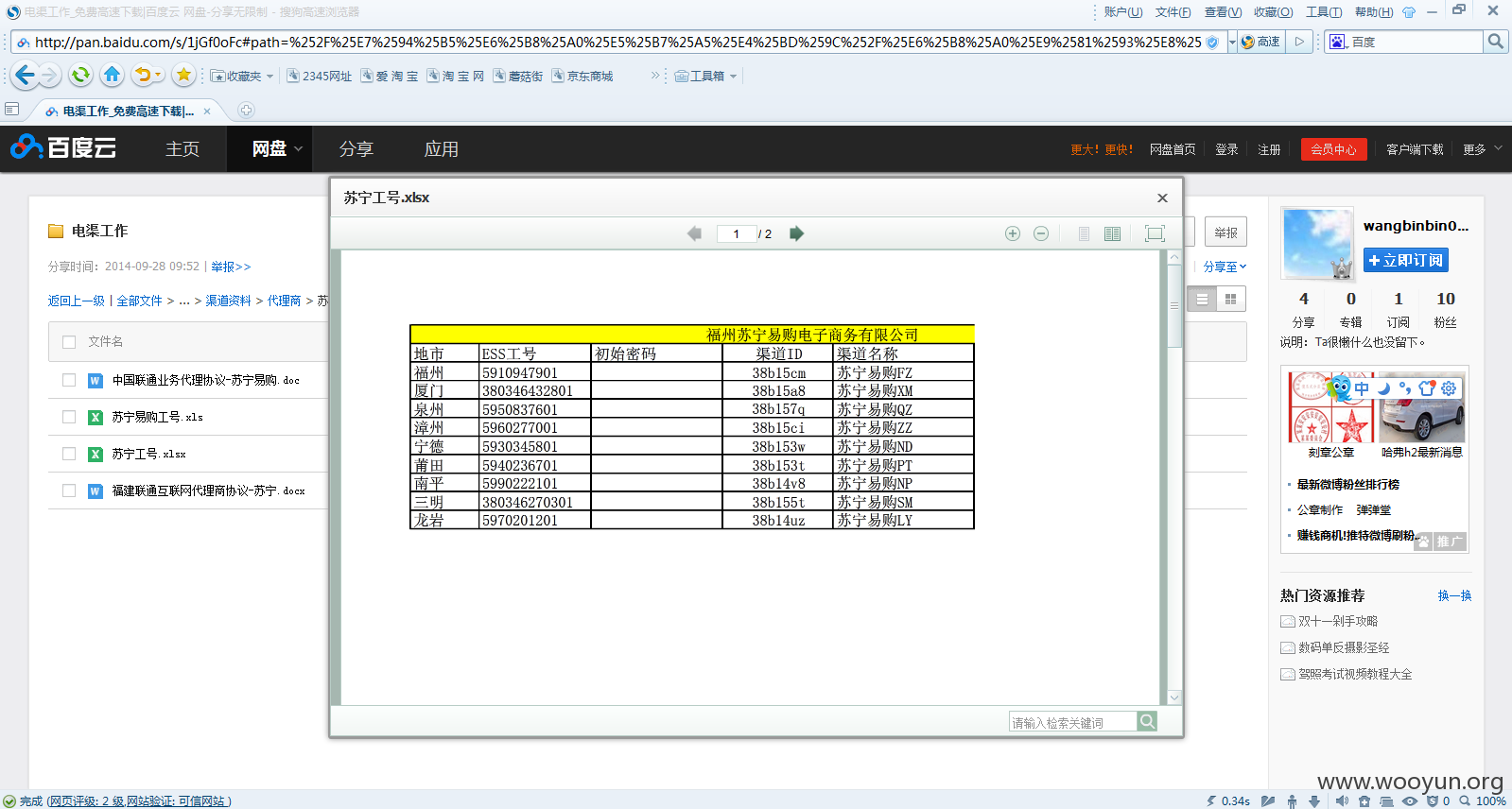Image resolution: width=1512 pixels, height=809 pixels.
Task: Open the 分享至 dropdown
Action: coord(1225,267)
